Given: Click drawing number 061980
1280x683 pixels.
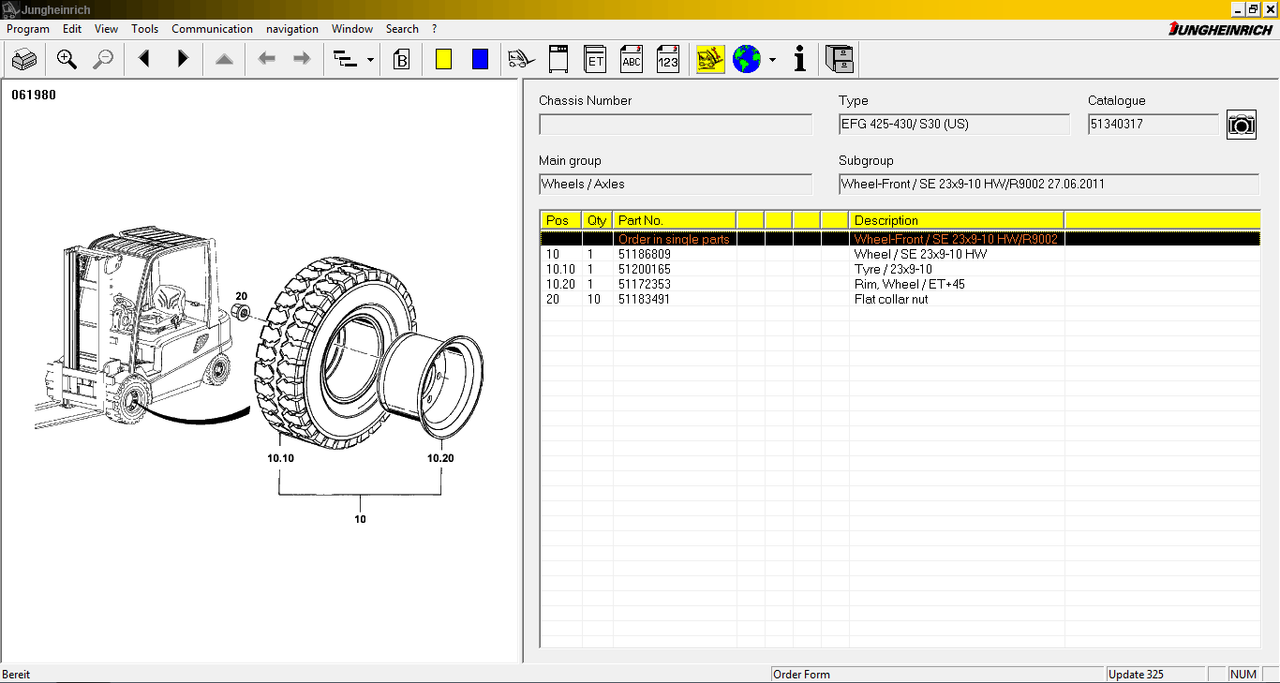Looking at the screenshot, I should click(x=34, y=95).
